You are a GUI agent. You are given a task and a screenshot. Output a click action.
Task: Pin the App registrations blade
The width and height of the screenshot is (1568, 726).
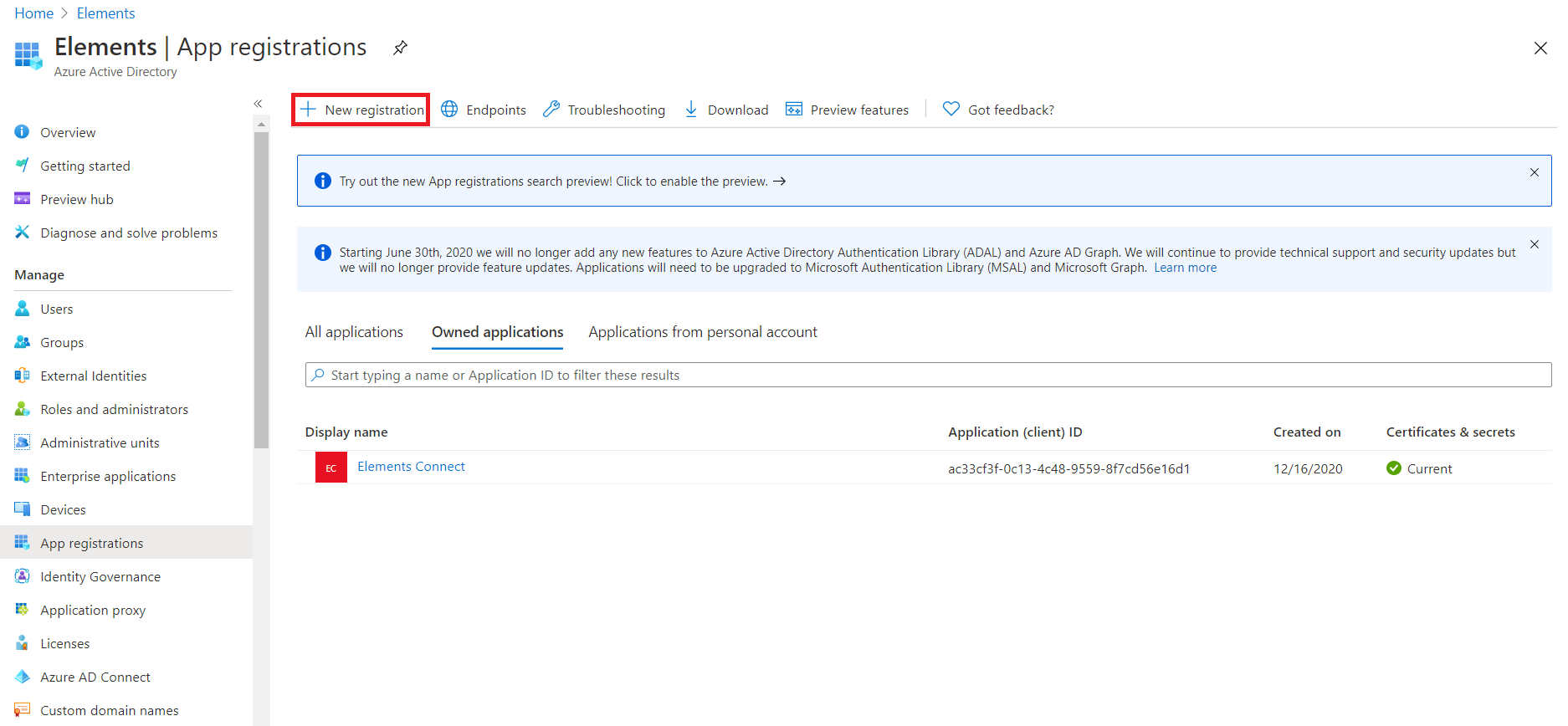click(x=401, y=48)
